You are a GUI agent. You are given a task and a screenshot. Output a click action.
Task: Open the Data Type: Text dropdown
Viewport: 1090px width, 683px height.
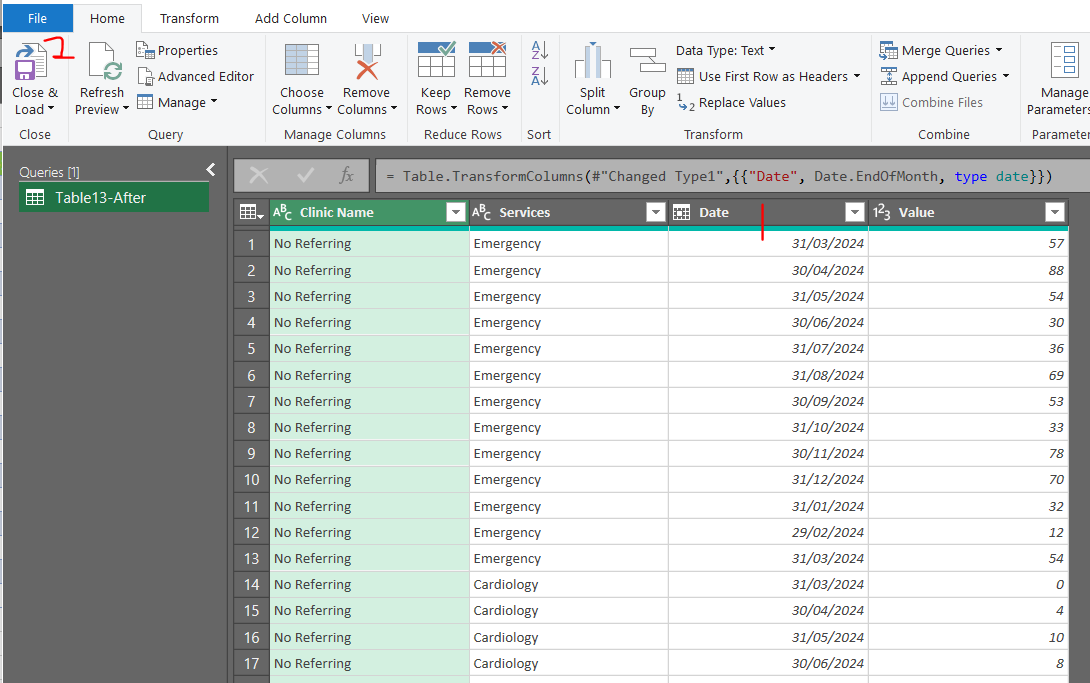(x=725, y=50)
